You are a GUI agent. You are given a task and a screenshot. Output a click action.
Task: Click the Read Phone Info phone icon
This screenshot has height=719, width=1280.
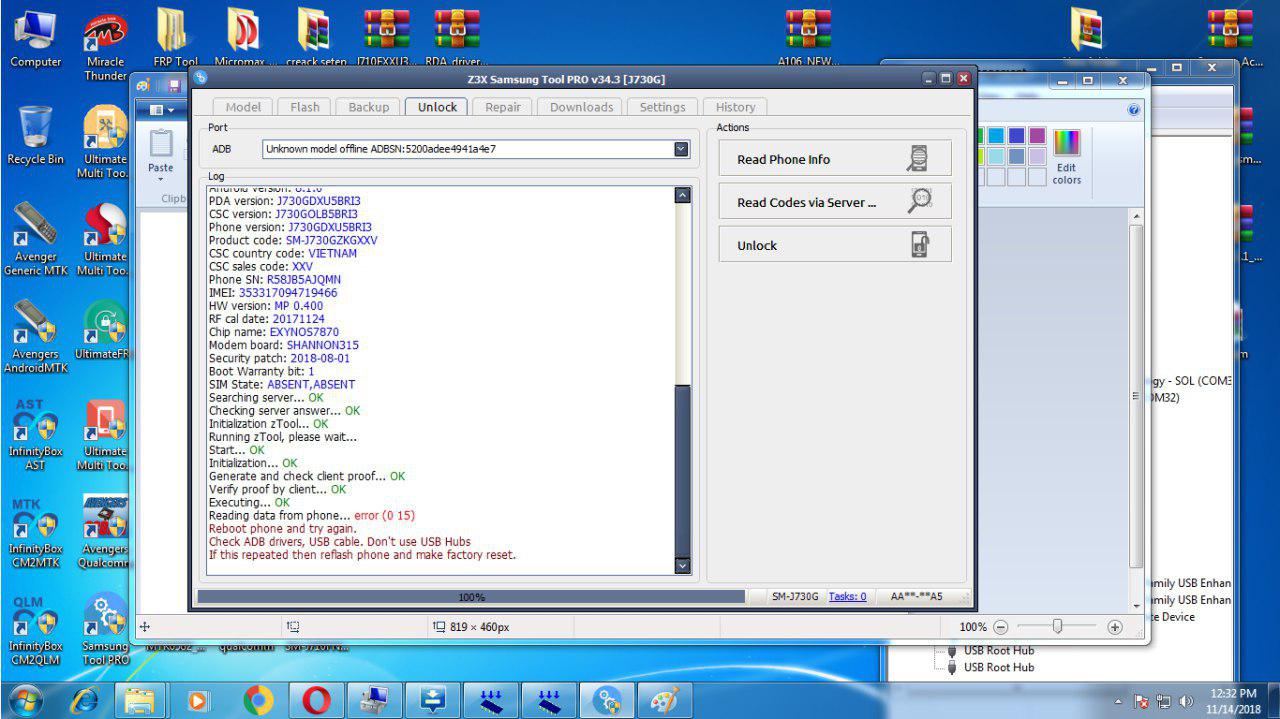917,159
